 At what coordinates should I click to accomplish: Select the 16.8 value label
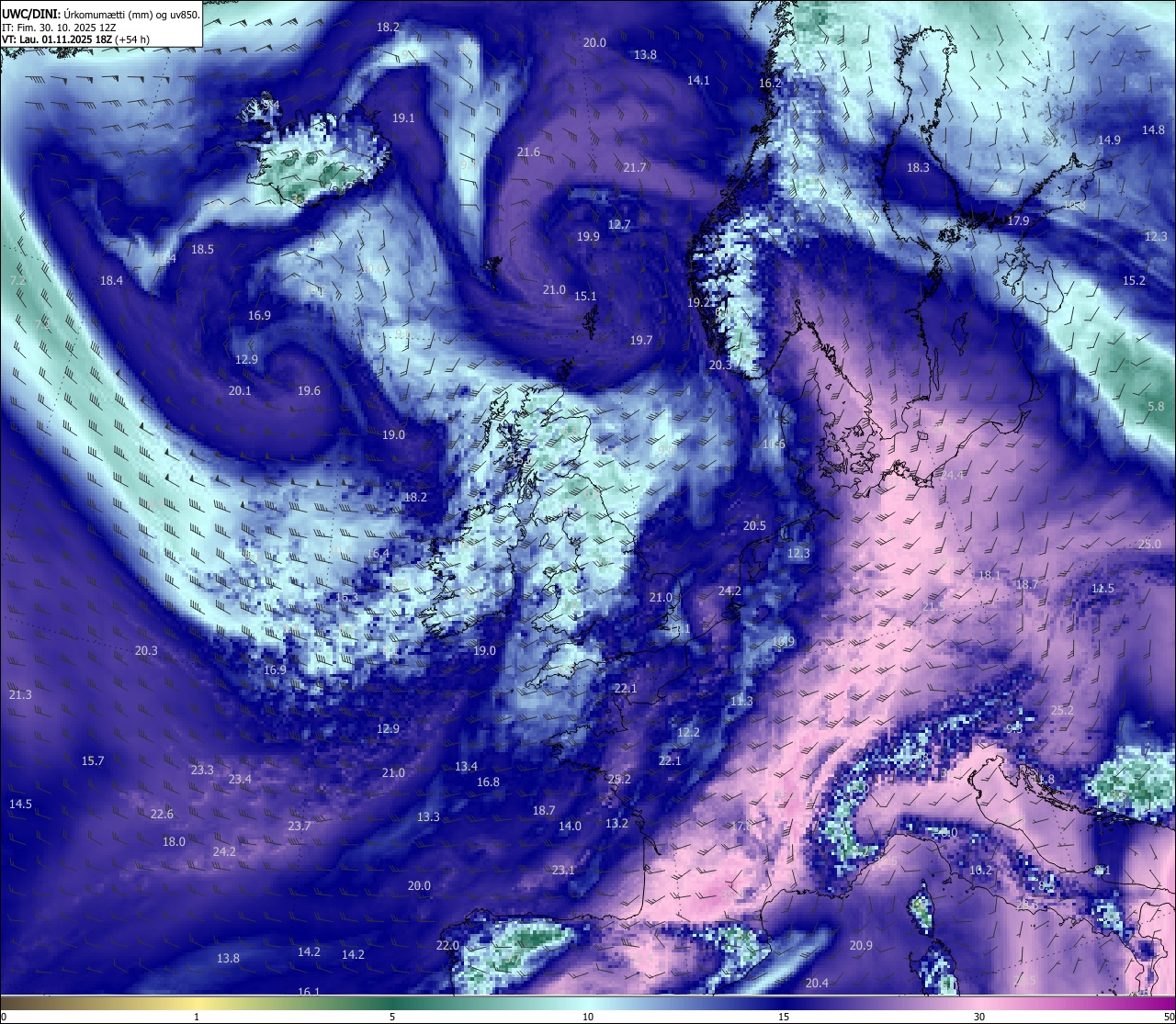(x=488, y=782)
